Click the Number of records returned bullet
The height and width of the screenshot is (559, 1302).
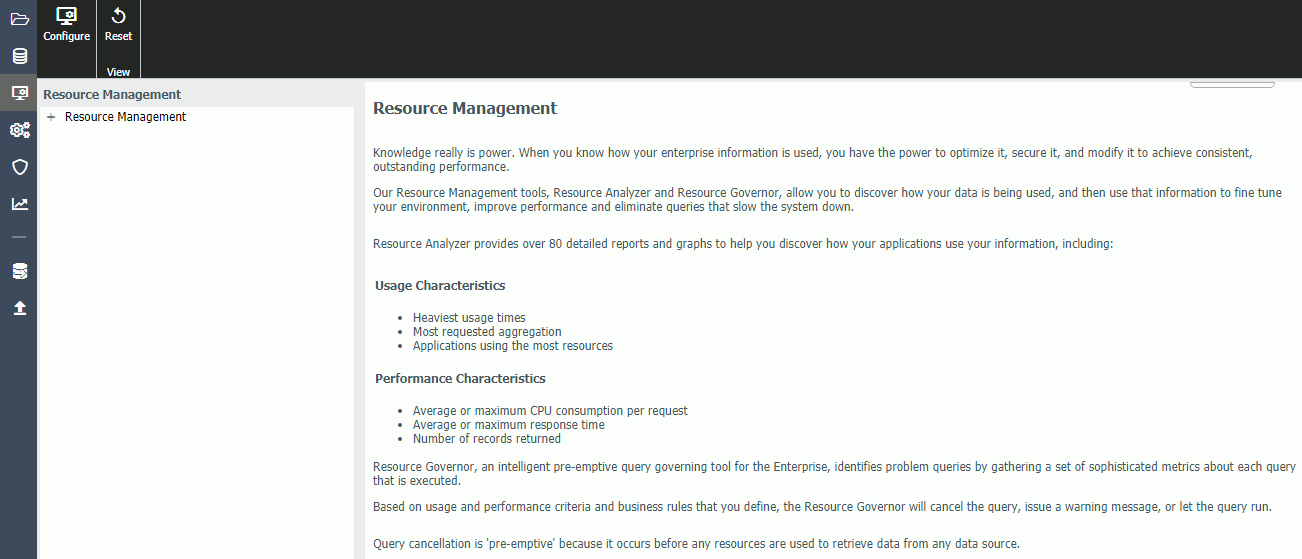[x=487, y=439]
